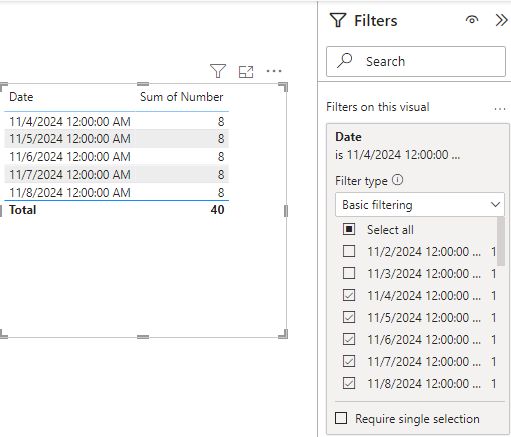Click the top-right corner handle of visual

tap(283, 87)
